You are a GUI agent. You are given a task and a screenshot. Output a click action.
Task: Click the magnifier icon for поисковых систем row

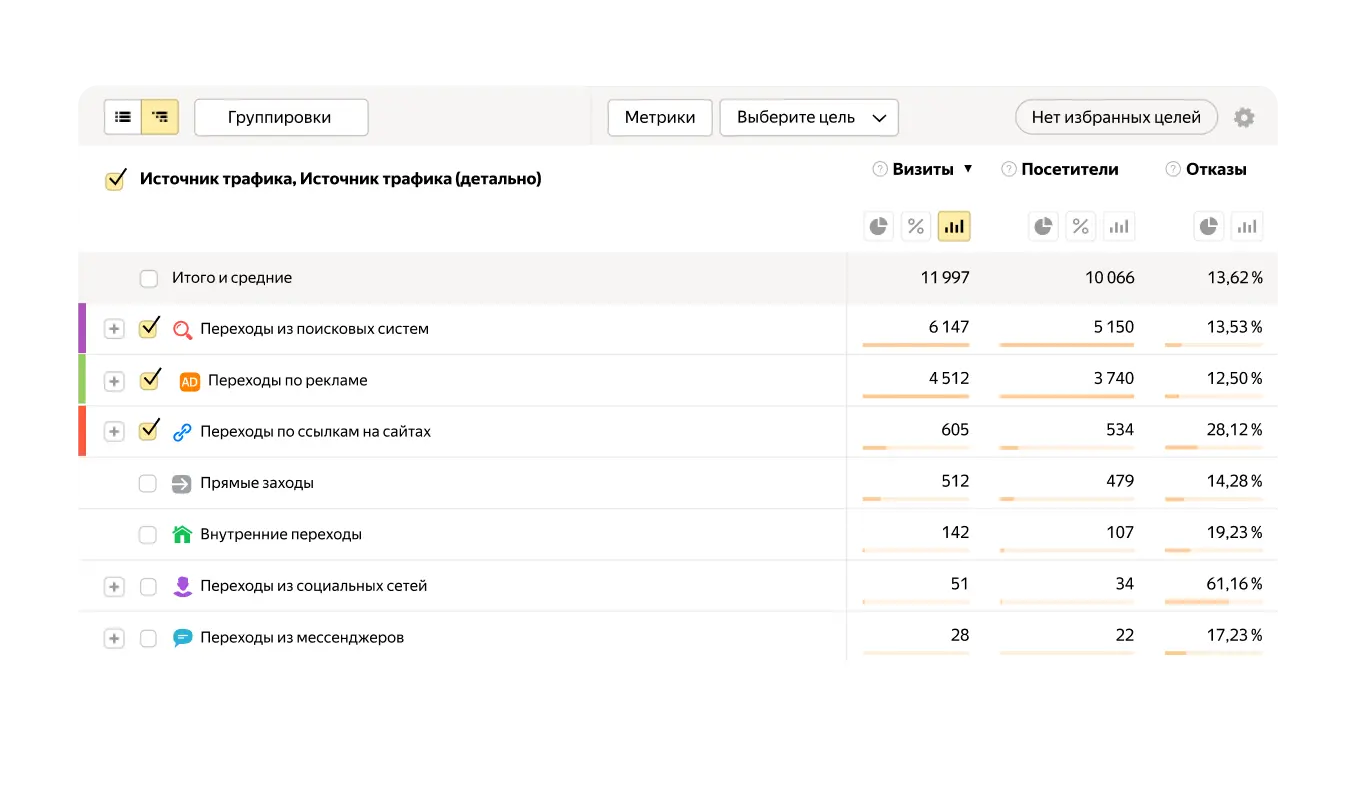click(181, 328)
